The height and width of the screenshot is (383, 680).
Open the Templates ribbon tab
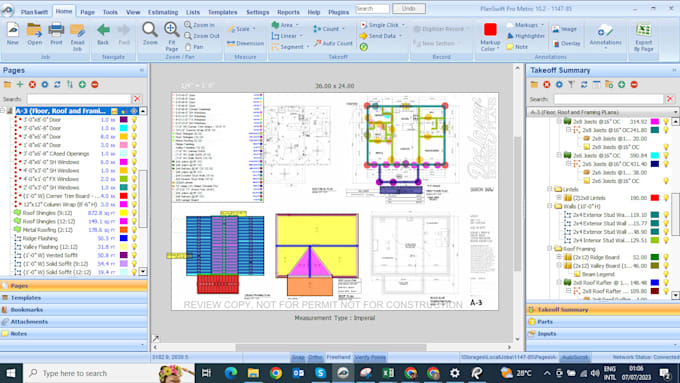[222, 12]
